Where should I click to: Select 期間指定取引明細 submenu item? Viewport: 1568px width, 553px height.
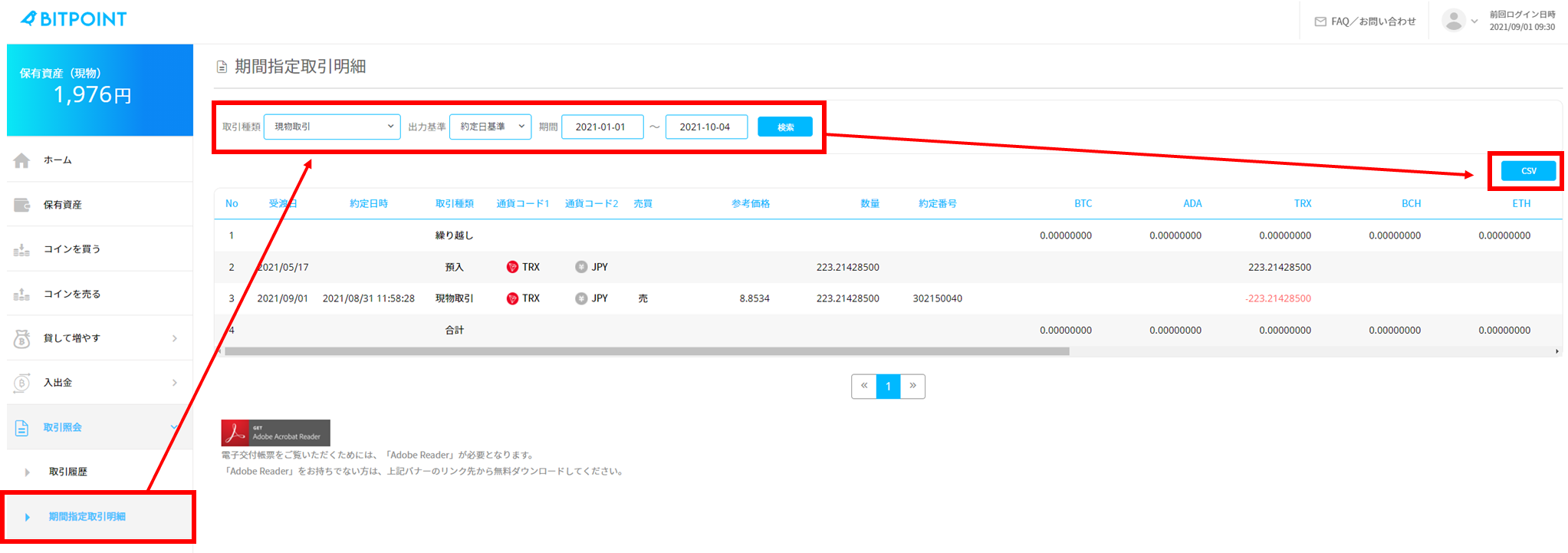[87, 517]
